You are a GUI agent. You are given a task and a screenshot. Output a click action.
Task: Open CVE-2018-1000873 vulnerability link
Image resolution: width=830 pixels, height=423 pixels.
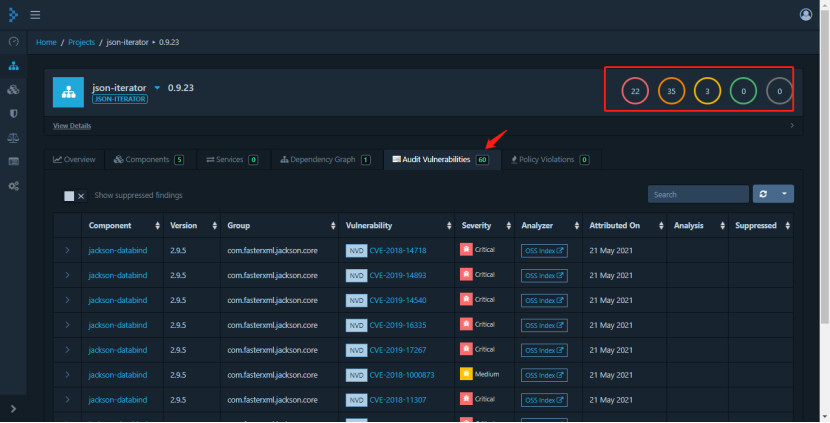point(402,375)
